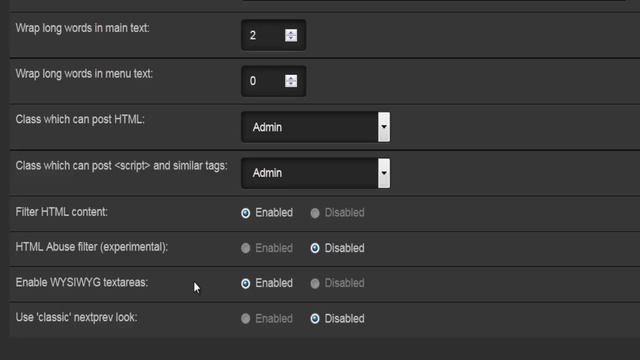Image resolution: width=640 pixels, height=360 pixels.
Task: Click 'Class which can post <script>' label
Action: pos(122,166)
